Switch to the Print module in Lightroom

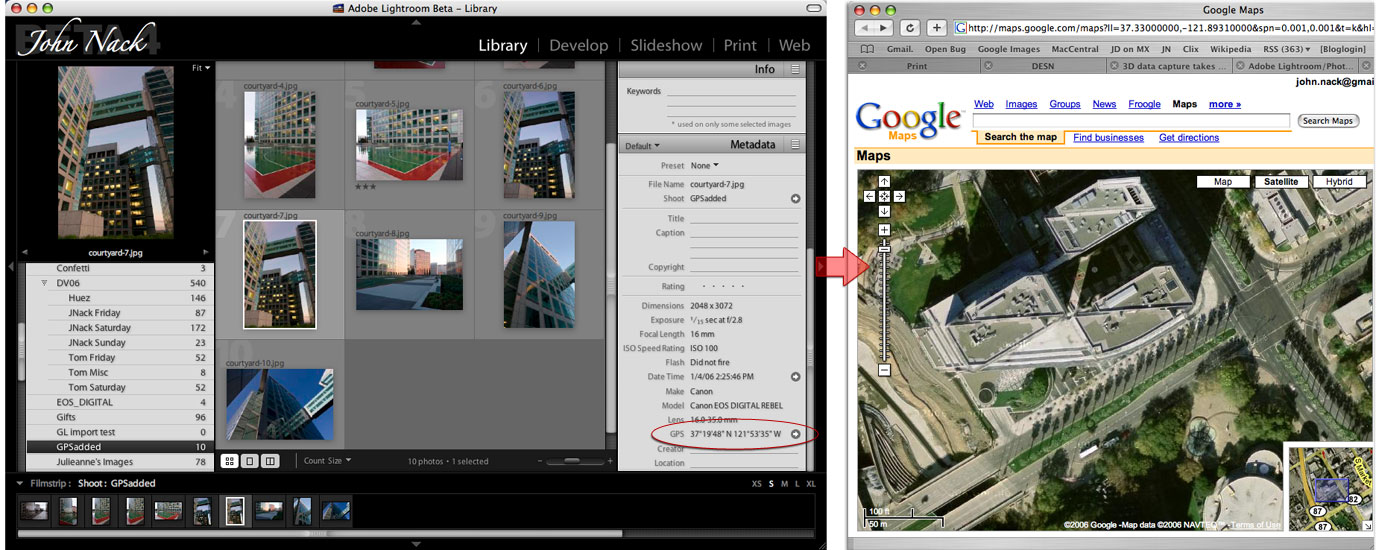[740, 45]
